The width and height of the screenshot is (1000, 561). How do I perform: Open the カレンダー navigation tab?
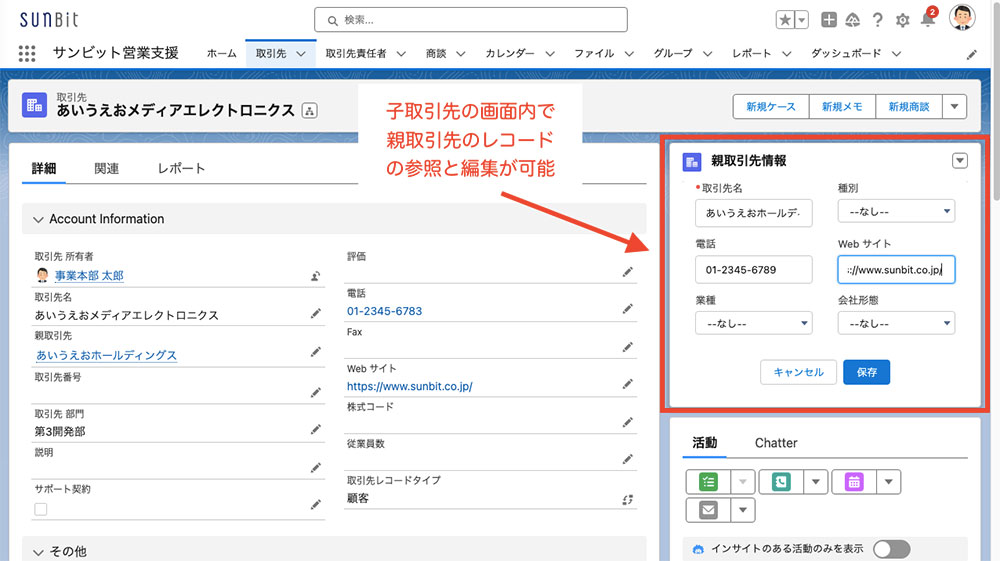510,54
